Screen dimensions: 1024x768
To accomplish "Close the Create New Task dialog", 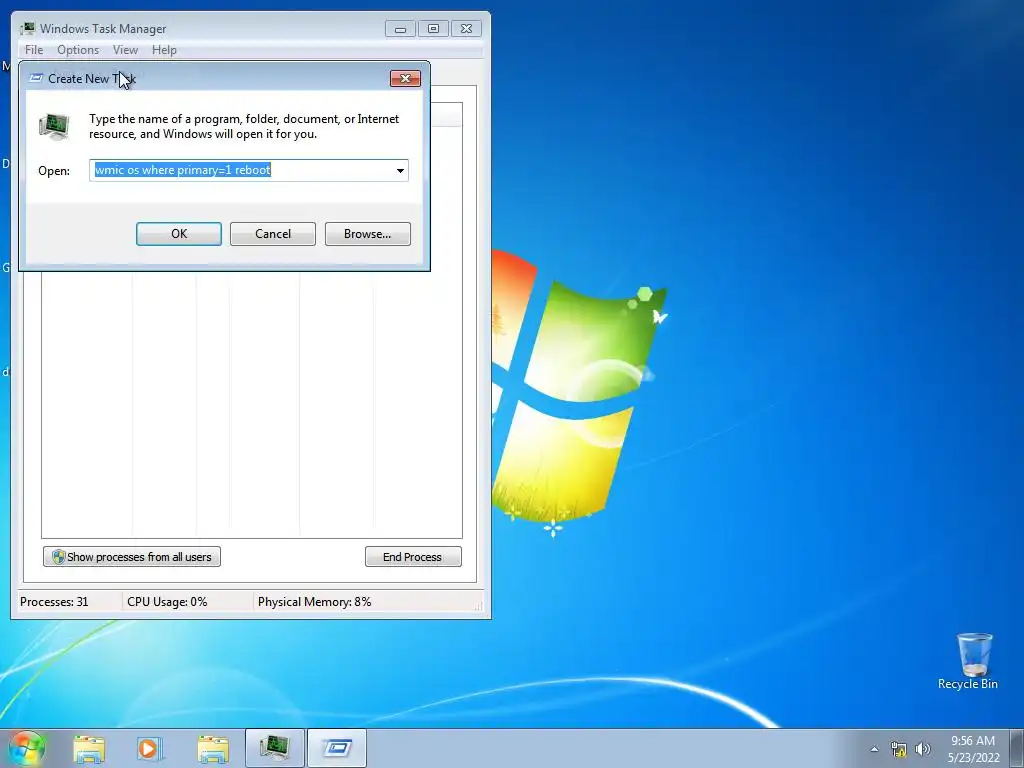I will 405,78.
